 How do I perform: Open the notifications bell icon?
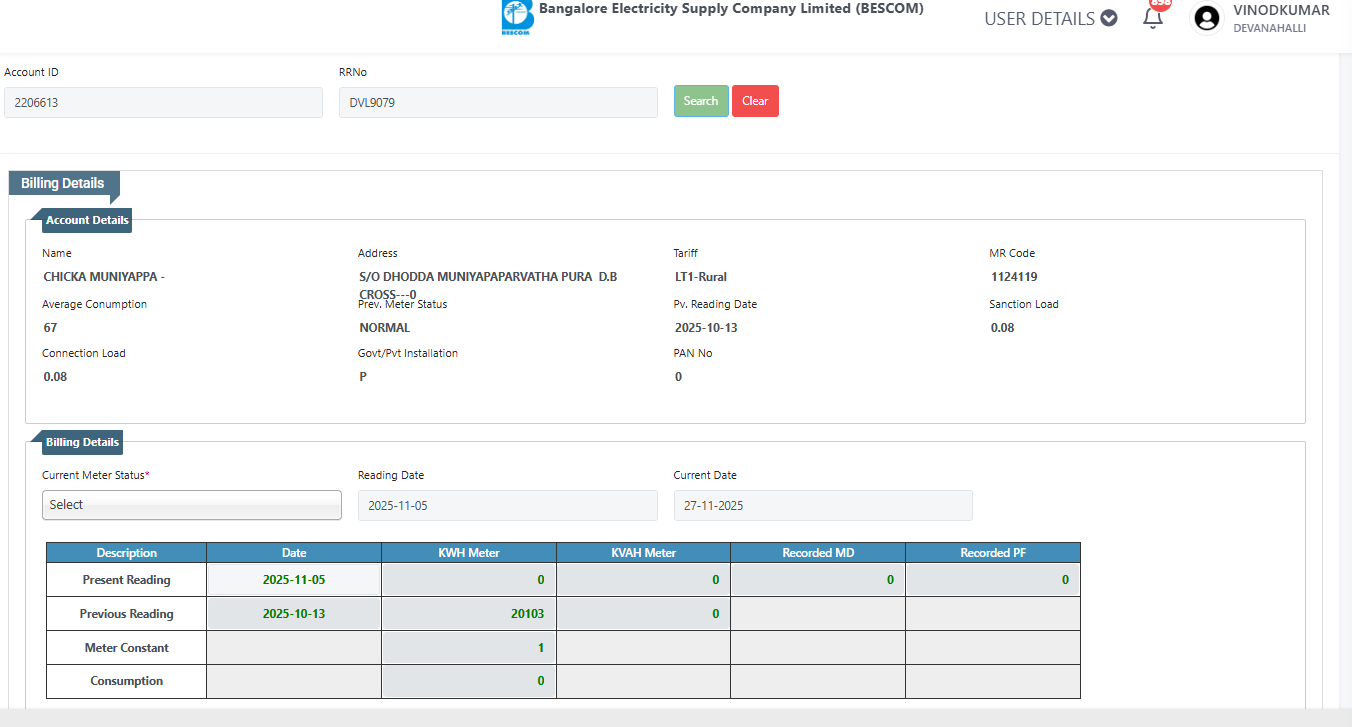[1153, 17]
